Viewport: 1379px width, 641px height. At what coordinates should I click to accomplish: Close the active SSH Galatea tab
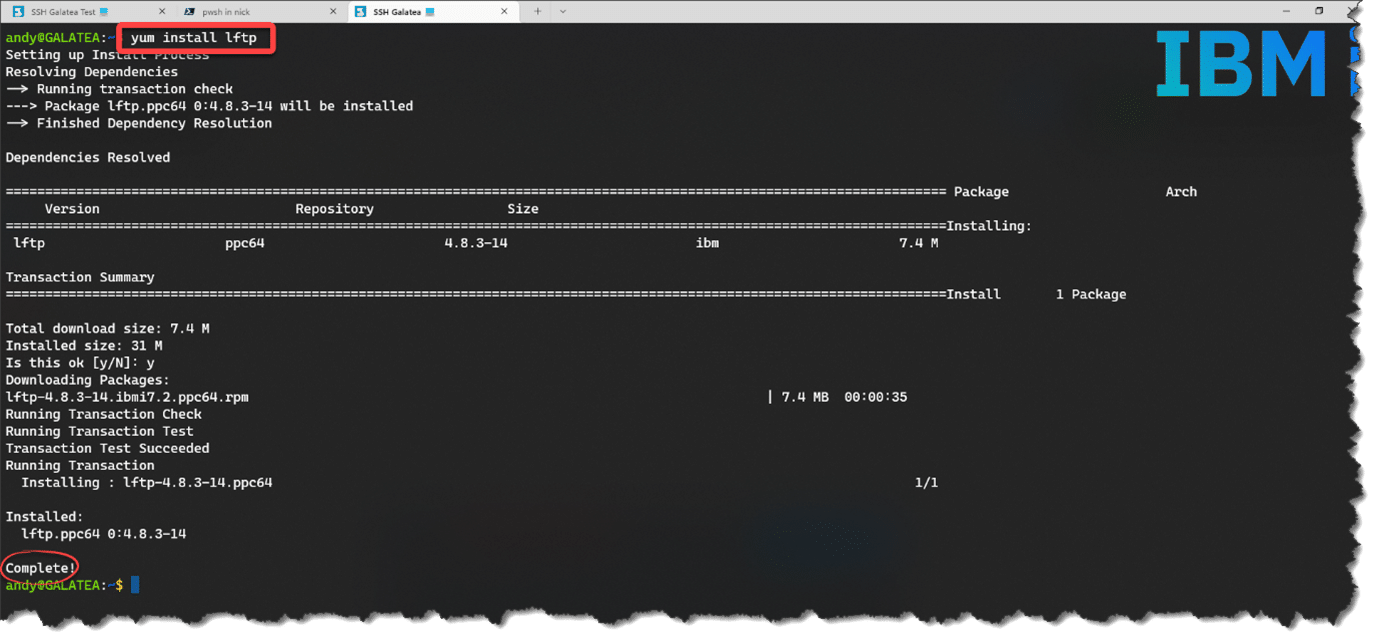[x=505, y=12]
